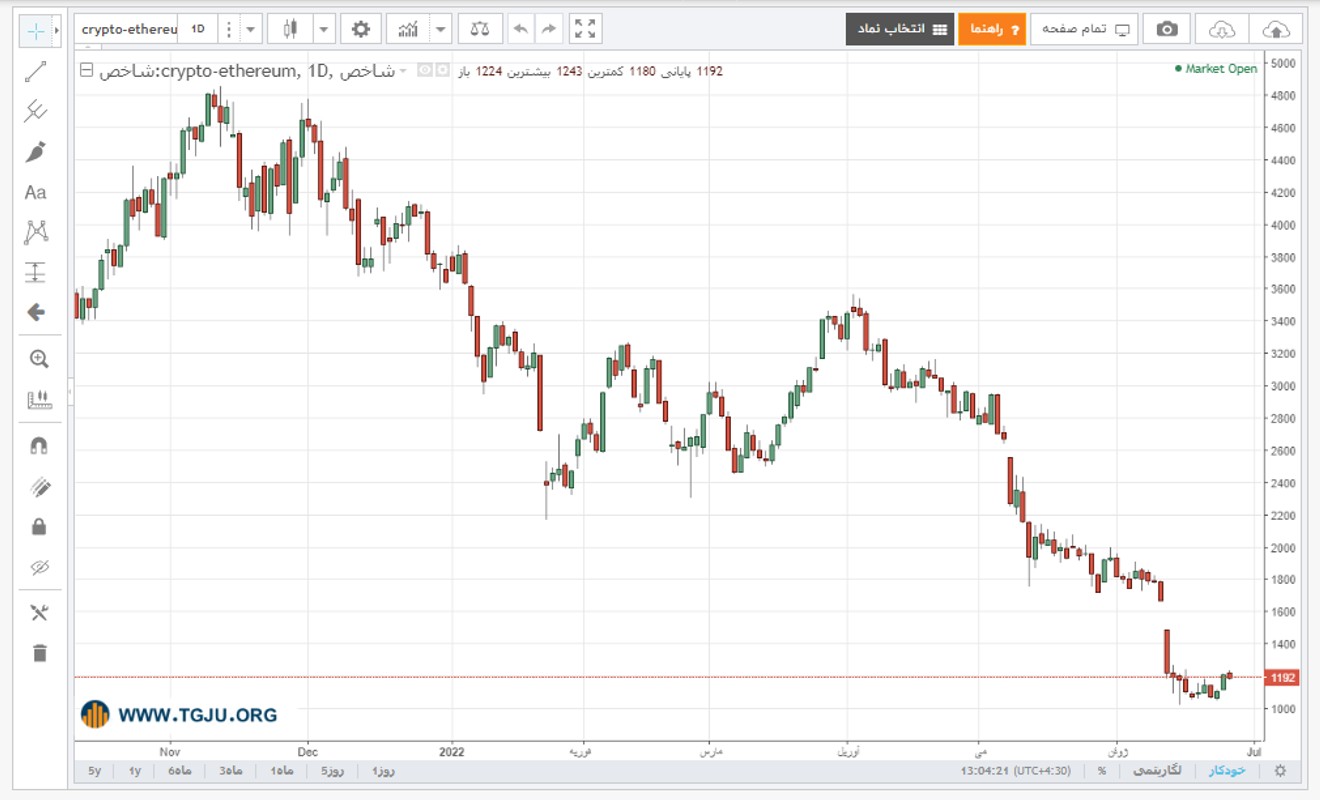1320x800 pixels.
Task: Redo the last chart action
Action: 548,29
